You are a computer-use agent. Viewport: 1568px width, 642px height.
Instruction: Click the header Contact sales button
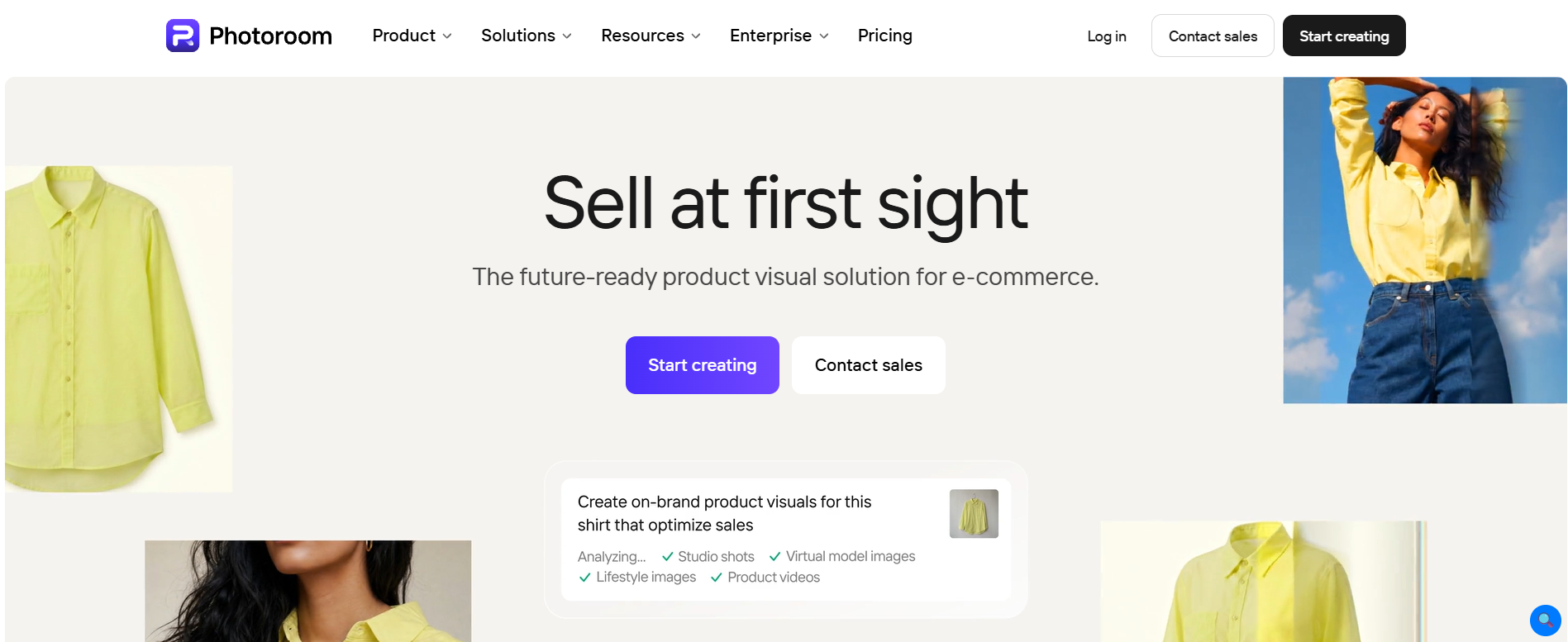point(1213,36)
